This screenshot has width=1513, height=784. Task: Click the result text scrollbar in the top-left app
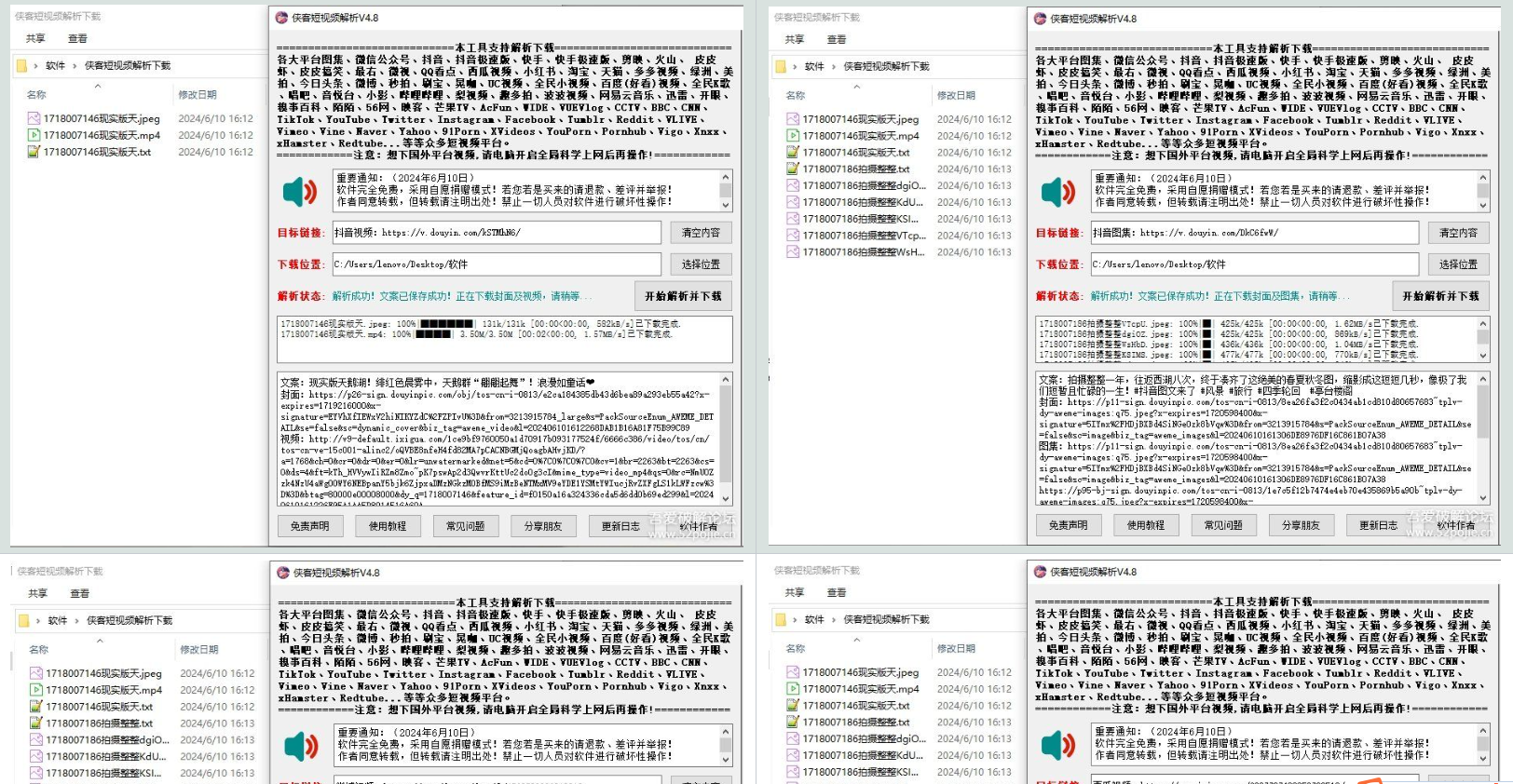click(726, 439)
